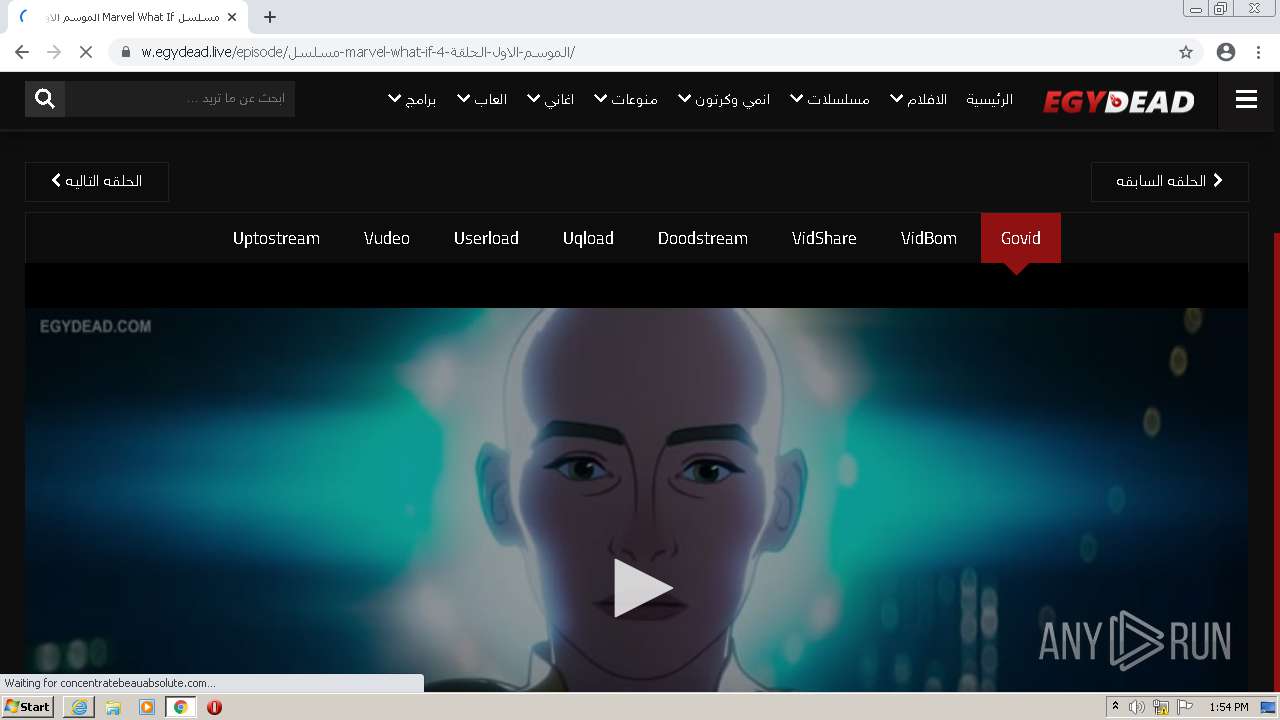This screenshot has height=720, width=1280.
Task: Play the video with center play button
Action: pyautogui.click(x=641, y=588)
